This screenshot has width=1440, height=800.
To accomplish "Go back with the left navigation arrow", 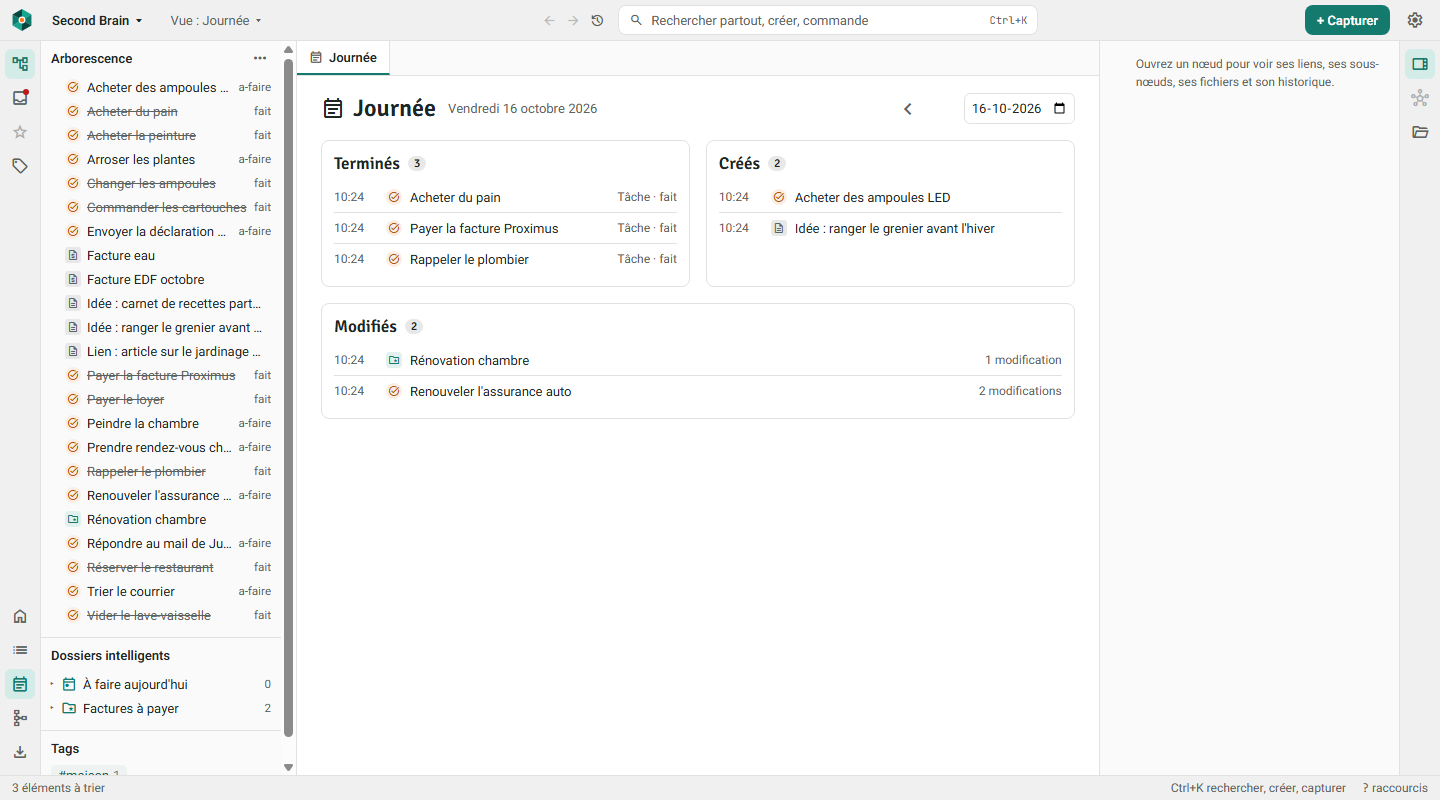I will [549, 20].
